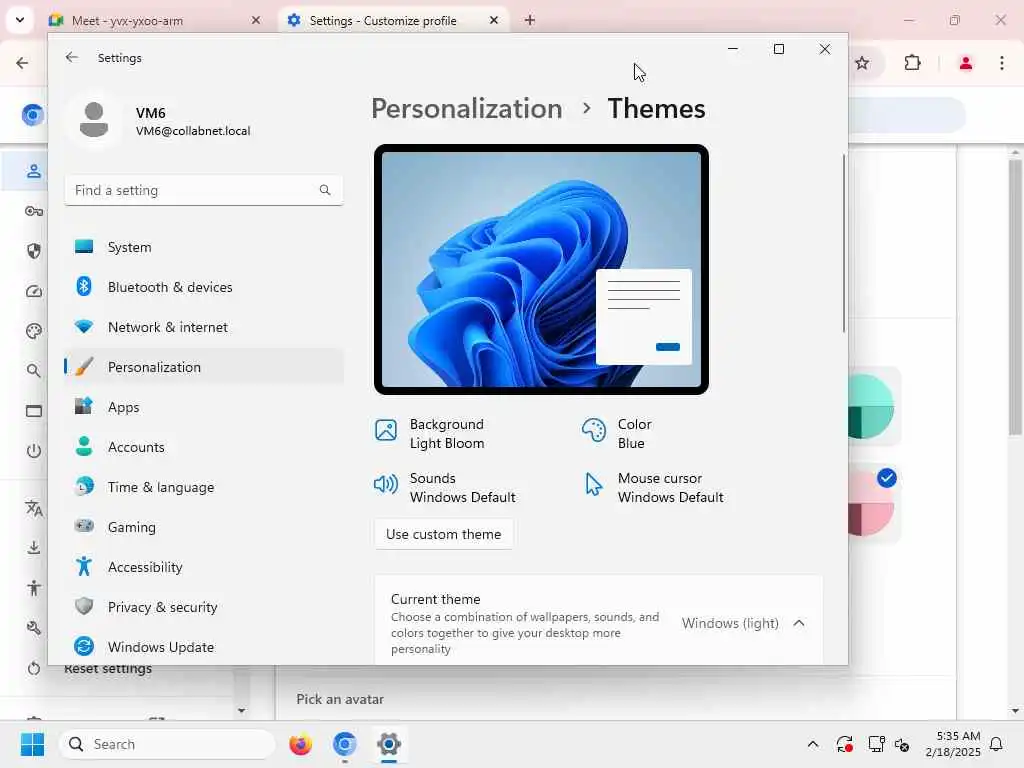Click the search magnifier in Find a setting
The image size is (1024, 768).
(325, 190)
